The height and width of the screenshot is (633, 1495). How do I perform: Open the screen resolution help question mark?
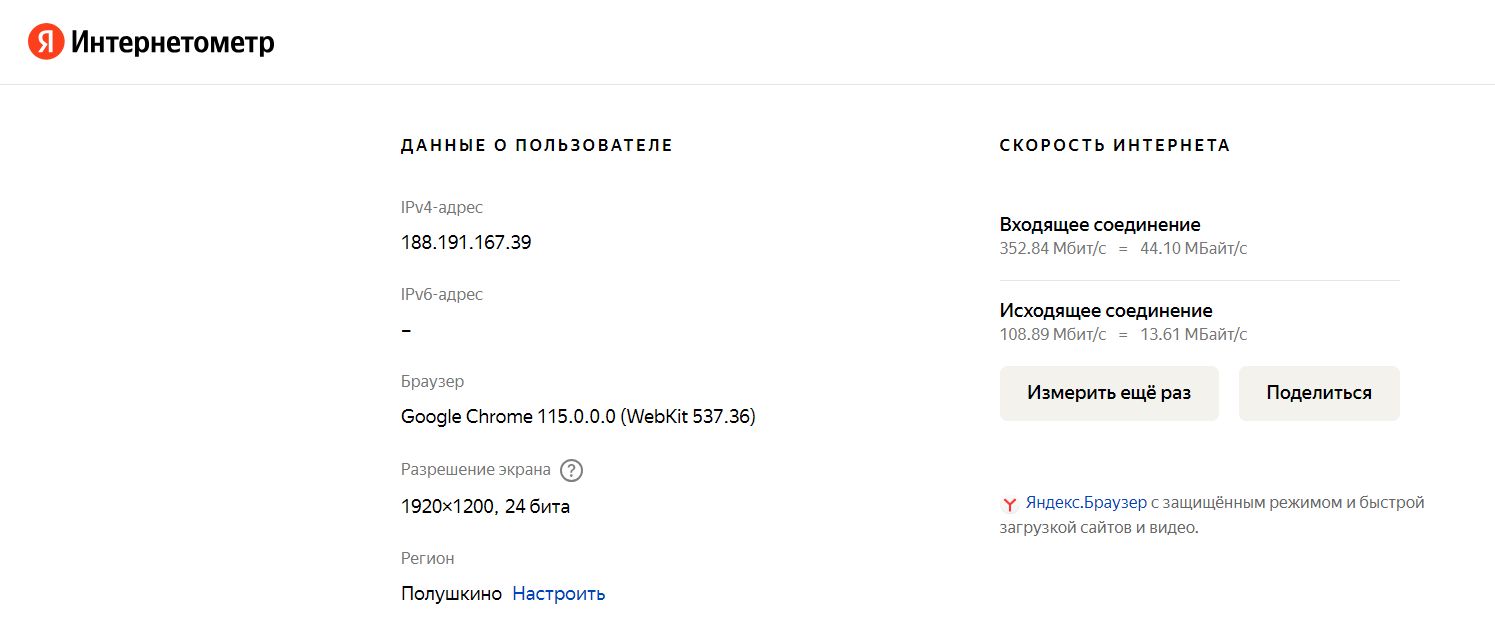tap(571, 470)
